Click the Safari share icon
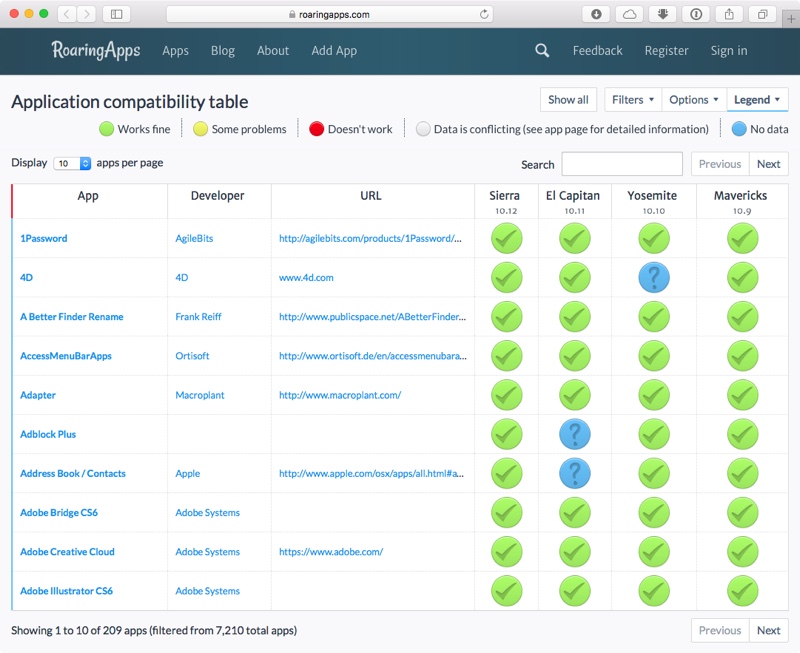Viewport: 800px width, 653px height. coord(729,14)
